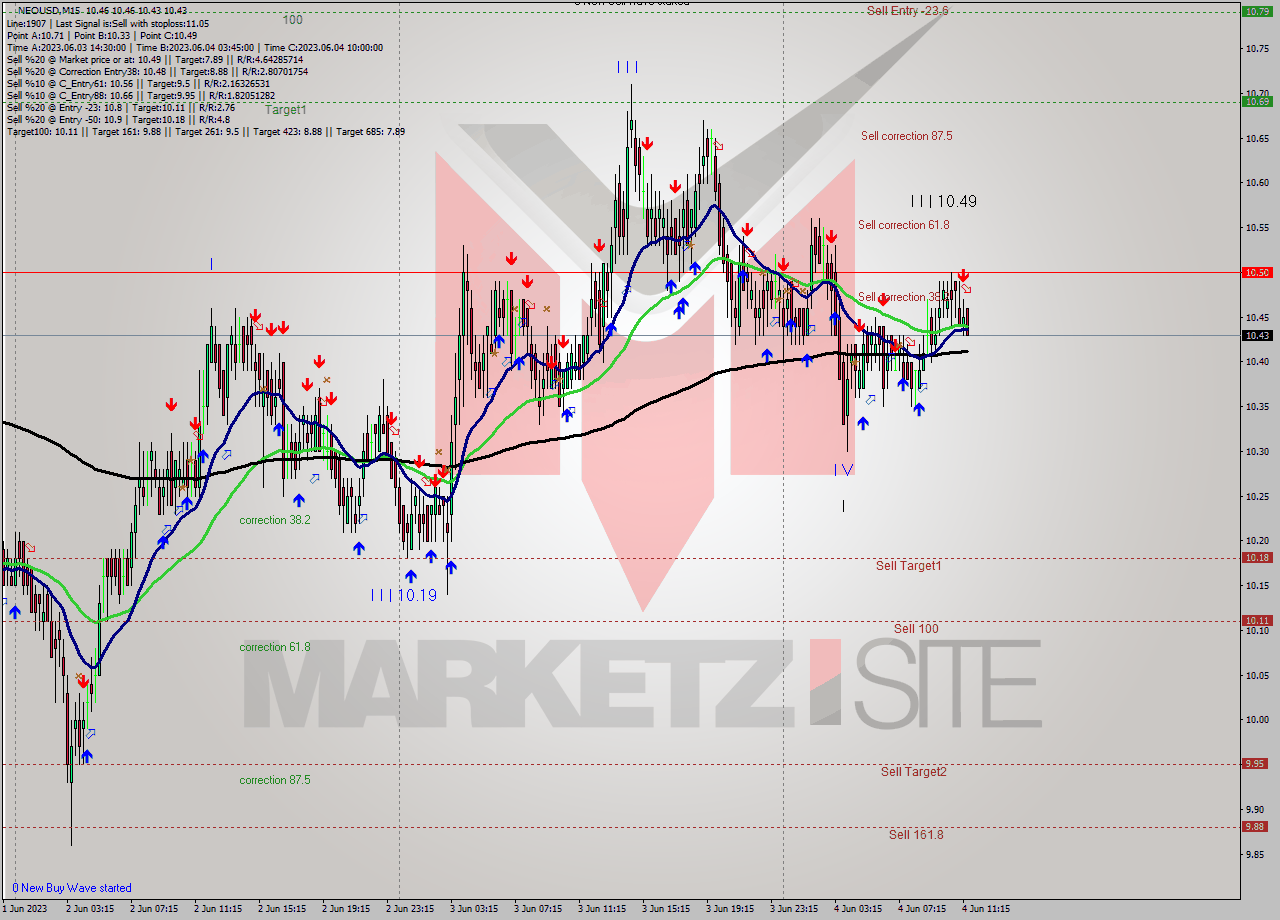The height and width of the screenshot is (920, 1280).
Task: Click the 'Sell correction 87.5' label
Action: 906,136
